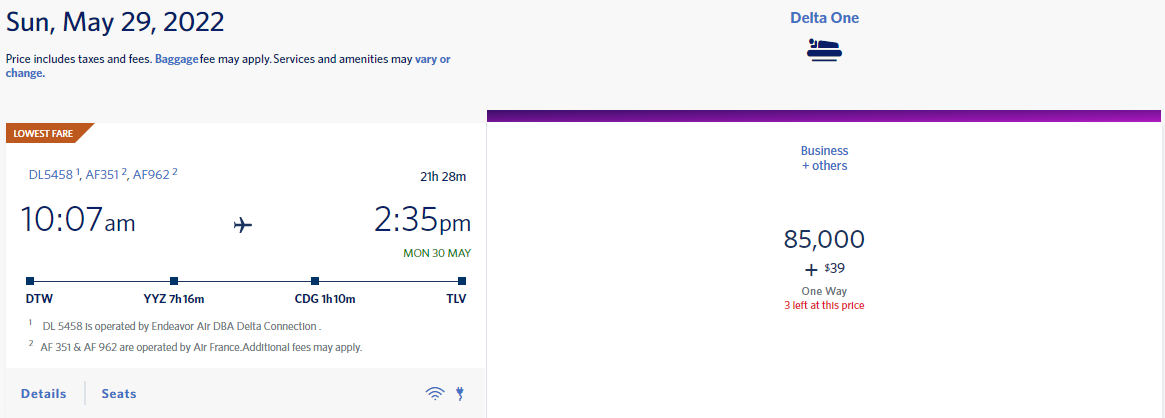
Task: Select the 85,000 miles fare
Action: (x=824, y=239)
